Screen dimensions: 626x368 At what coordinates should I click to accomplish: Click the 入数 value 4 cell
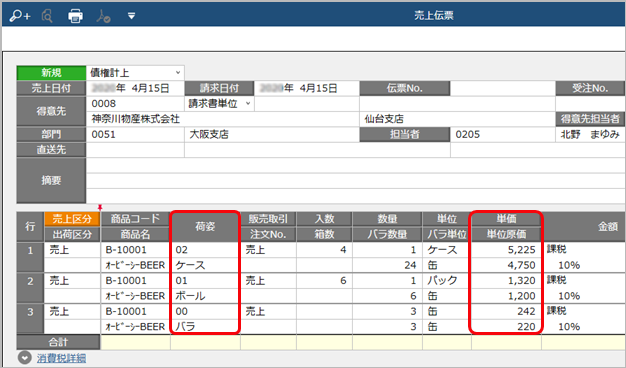(x=324, y=250)
